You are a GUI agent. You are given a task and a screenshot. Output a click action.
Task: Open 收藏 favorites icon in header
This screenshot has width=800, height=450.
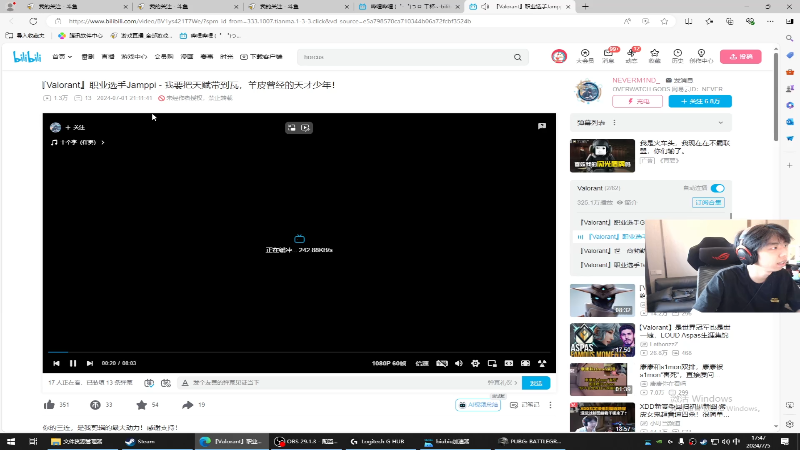[x=655, y=56]
